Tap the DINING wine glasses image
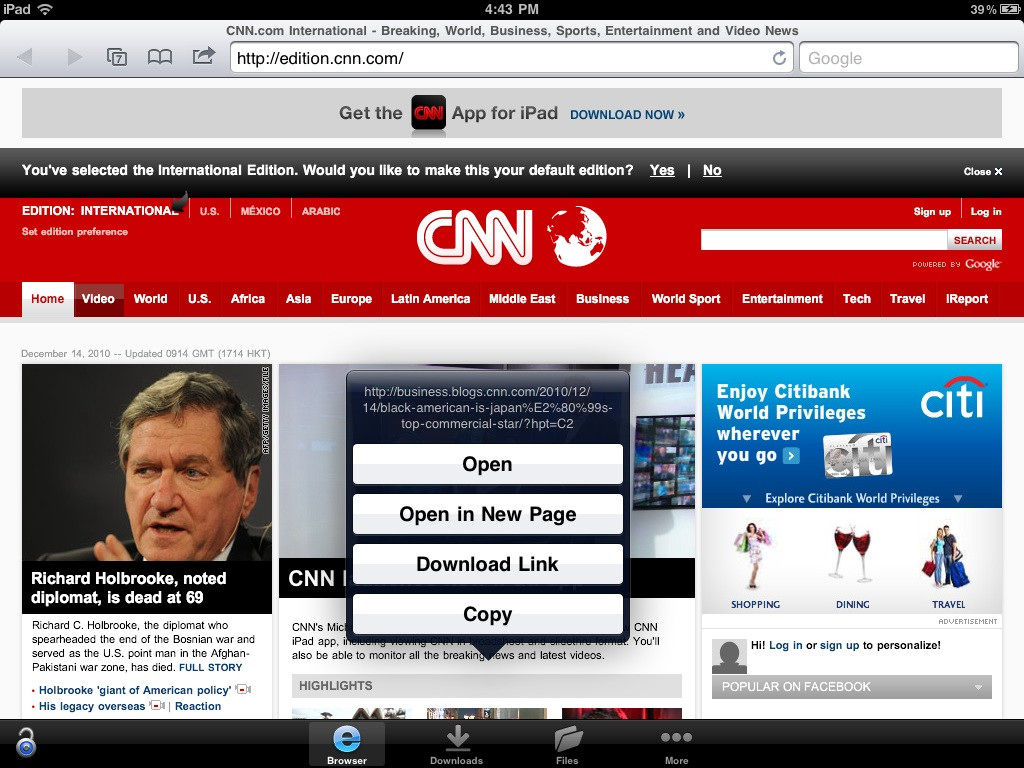 tap(852, 554)
